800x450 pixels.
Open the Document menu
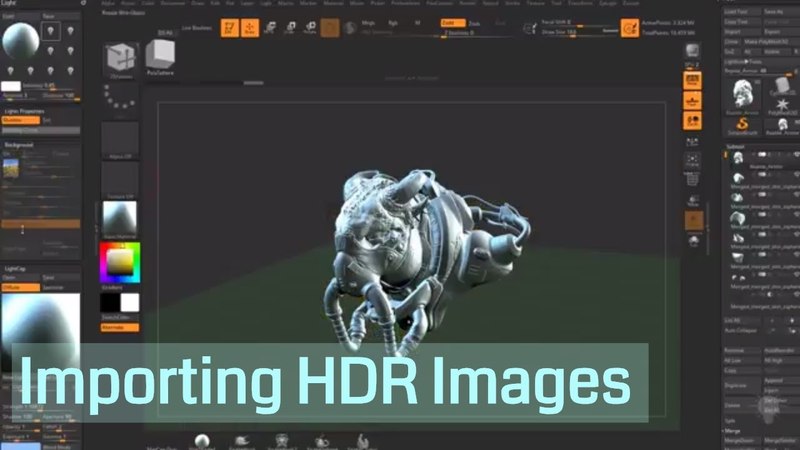[172, 3]
